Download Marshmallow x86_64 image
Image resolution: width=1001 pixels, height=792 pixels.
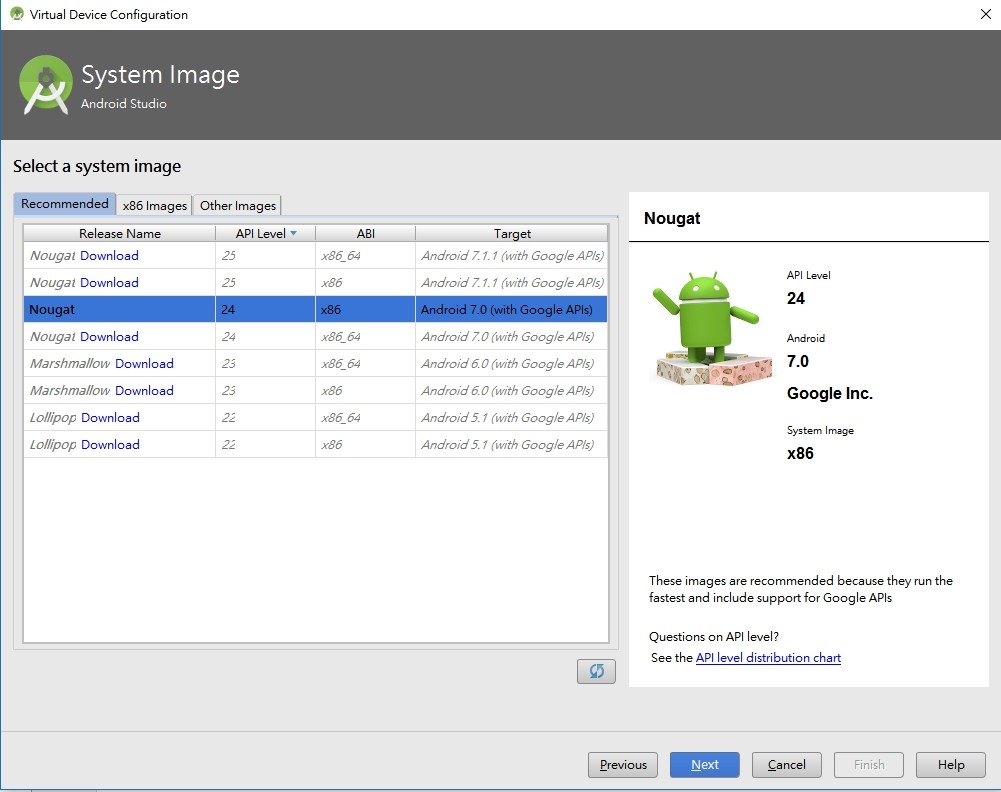tap(144, 363)
